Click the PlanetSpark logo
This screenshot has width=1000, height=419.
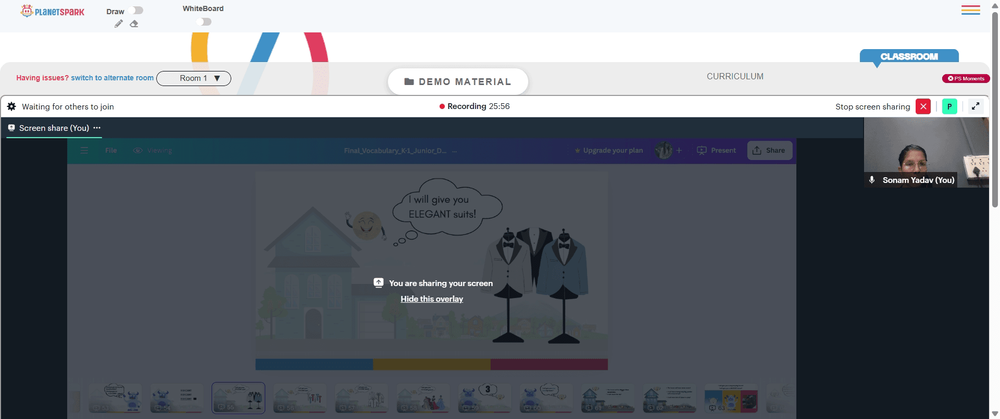[52, 11]
